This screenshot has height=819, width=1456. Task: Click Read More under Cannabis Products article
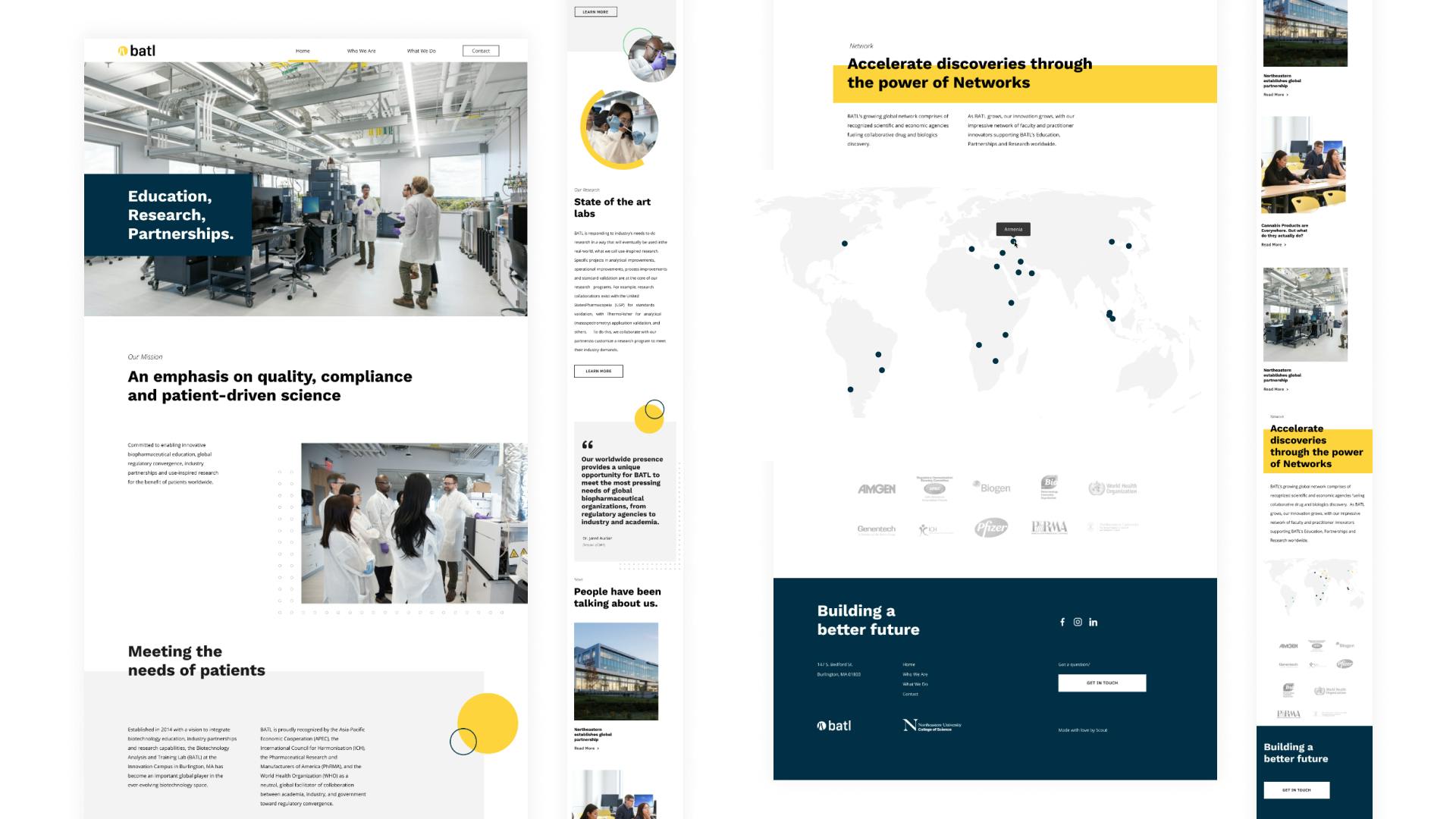pos(1273,245)
